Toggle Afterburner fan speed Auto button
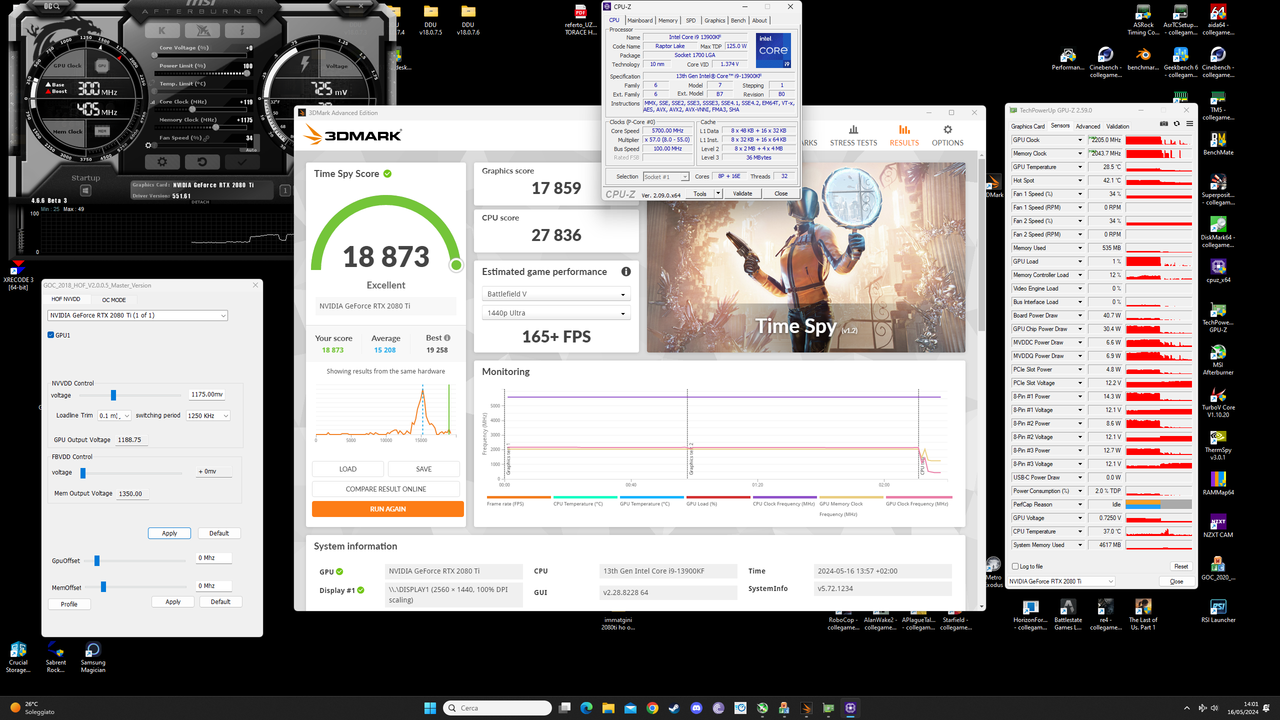Screen dimensions: 1280x720 pyautogui.click(x=250, y=149)
